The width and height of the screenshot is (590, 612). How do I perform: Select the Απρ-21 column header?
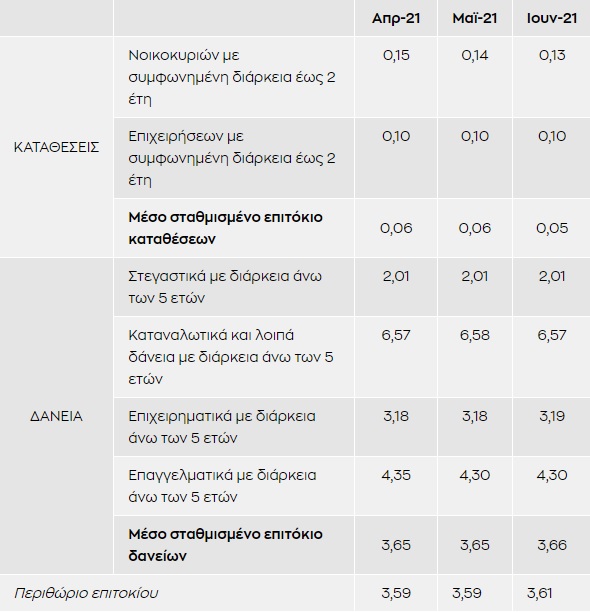pyautogui.click(x=396, y=18)
